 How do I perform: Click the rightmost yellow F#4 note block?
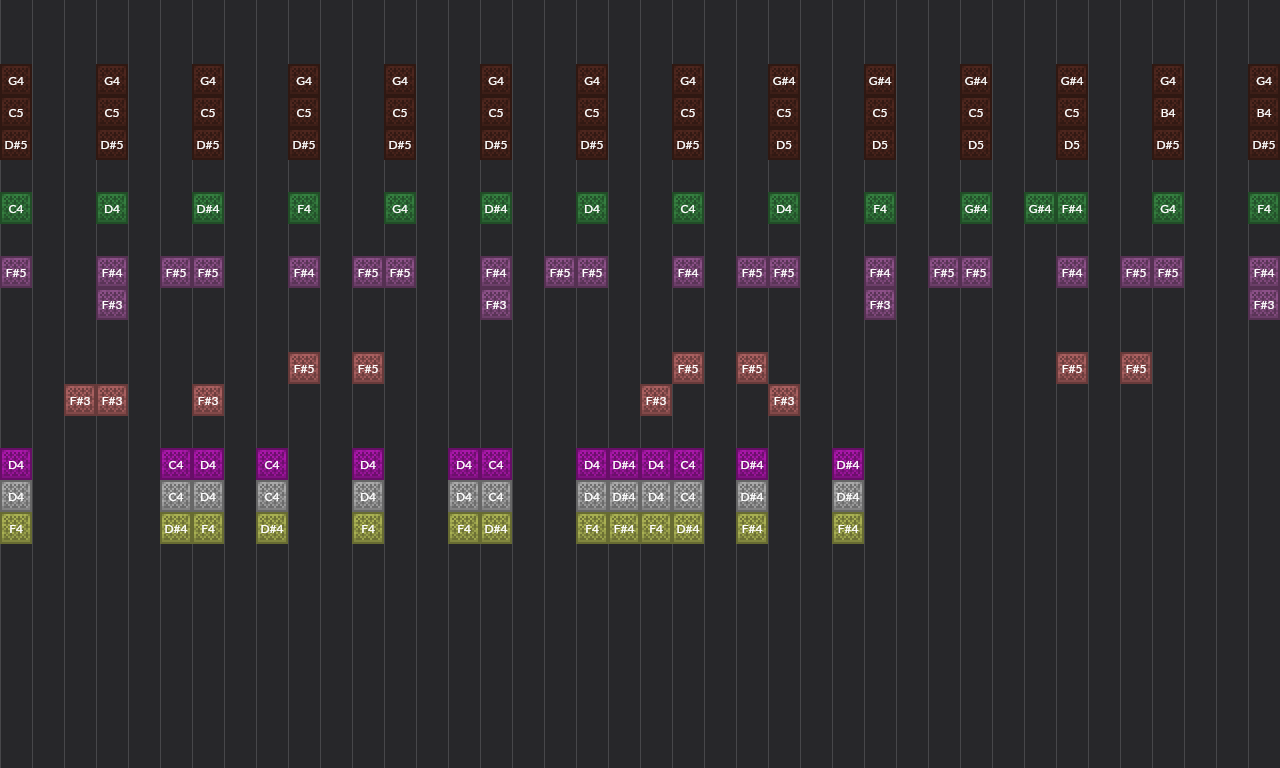tap(848, 529)
